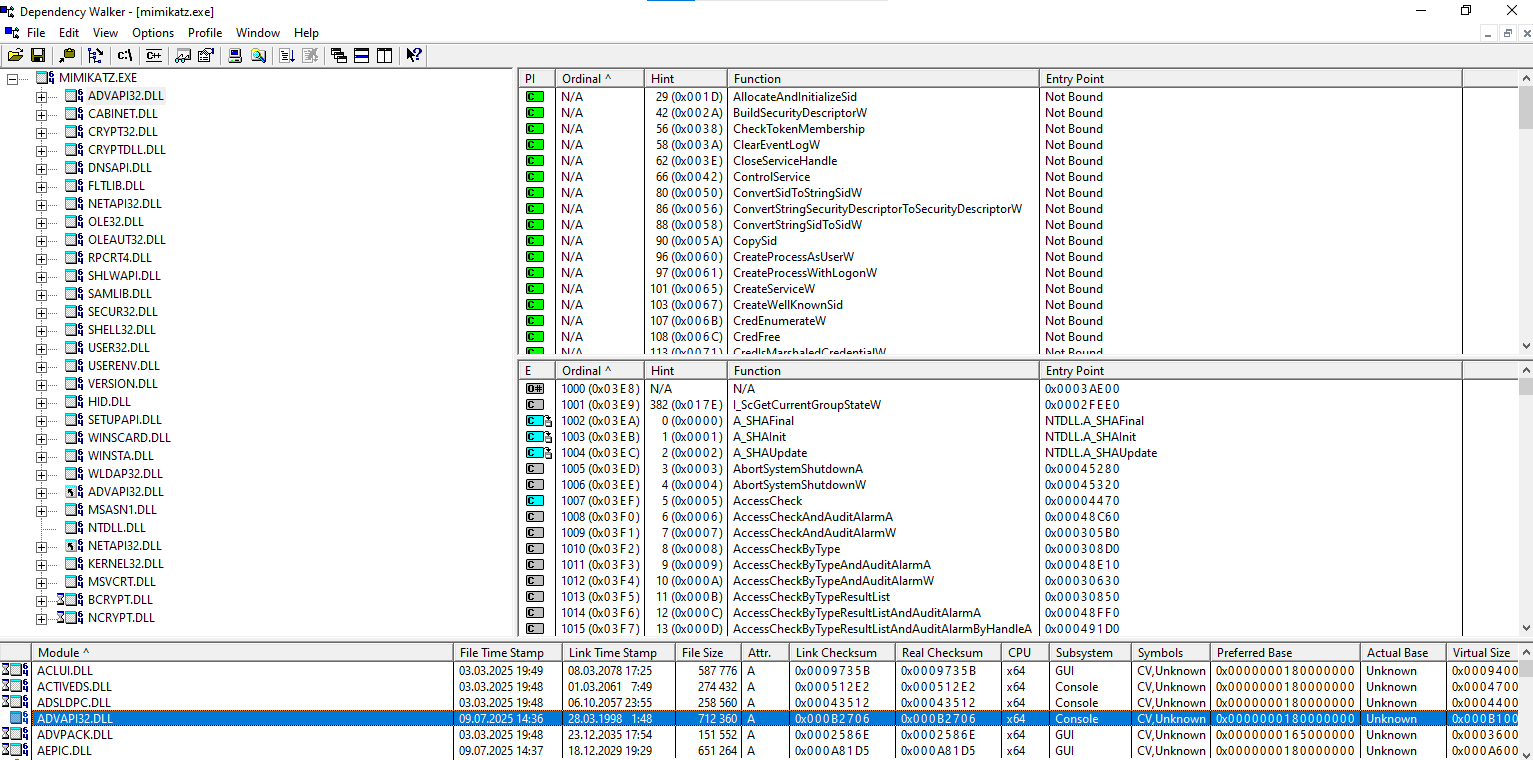Expand the OLE32.DLL tree node
The width and height of the screenshot is (1533, 760).
(41, 222)
